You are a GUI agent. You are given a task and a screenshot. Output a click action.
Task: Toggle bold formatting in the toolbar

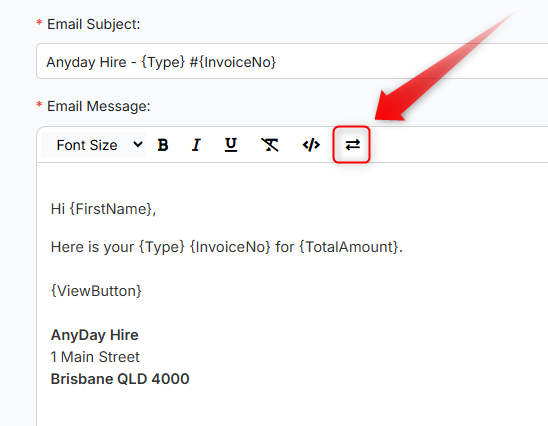163,145
